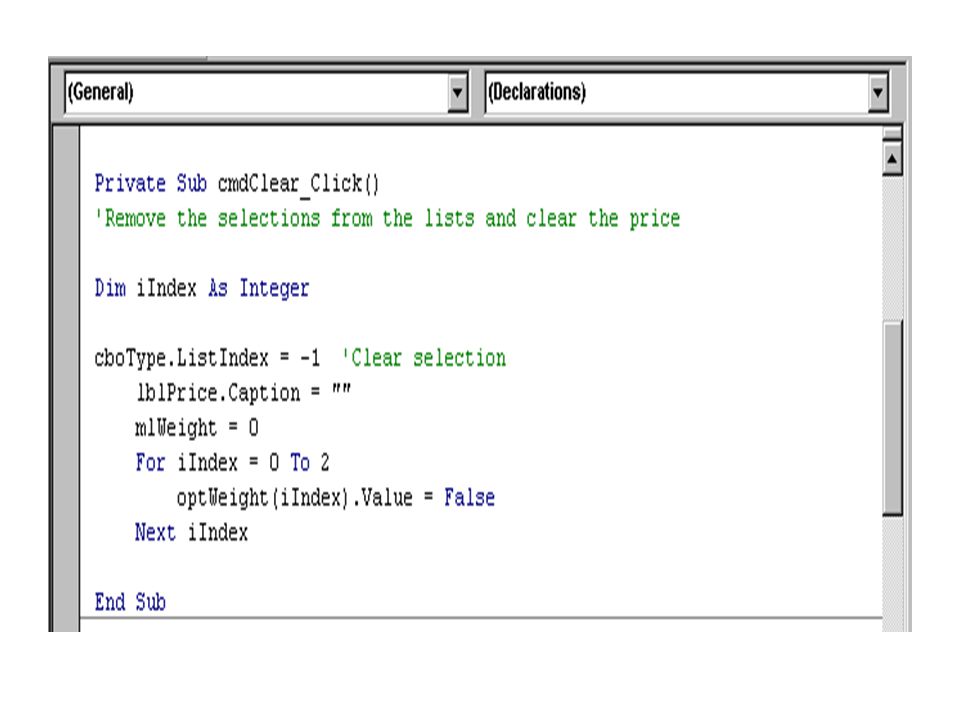Click the Dim iIndex As Integer line
960x720 pixels.
tap(202, 288)
